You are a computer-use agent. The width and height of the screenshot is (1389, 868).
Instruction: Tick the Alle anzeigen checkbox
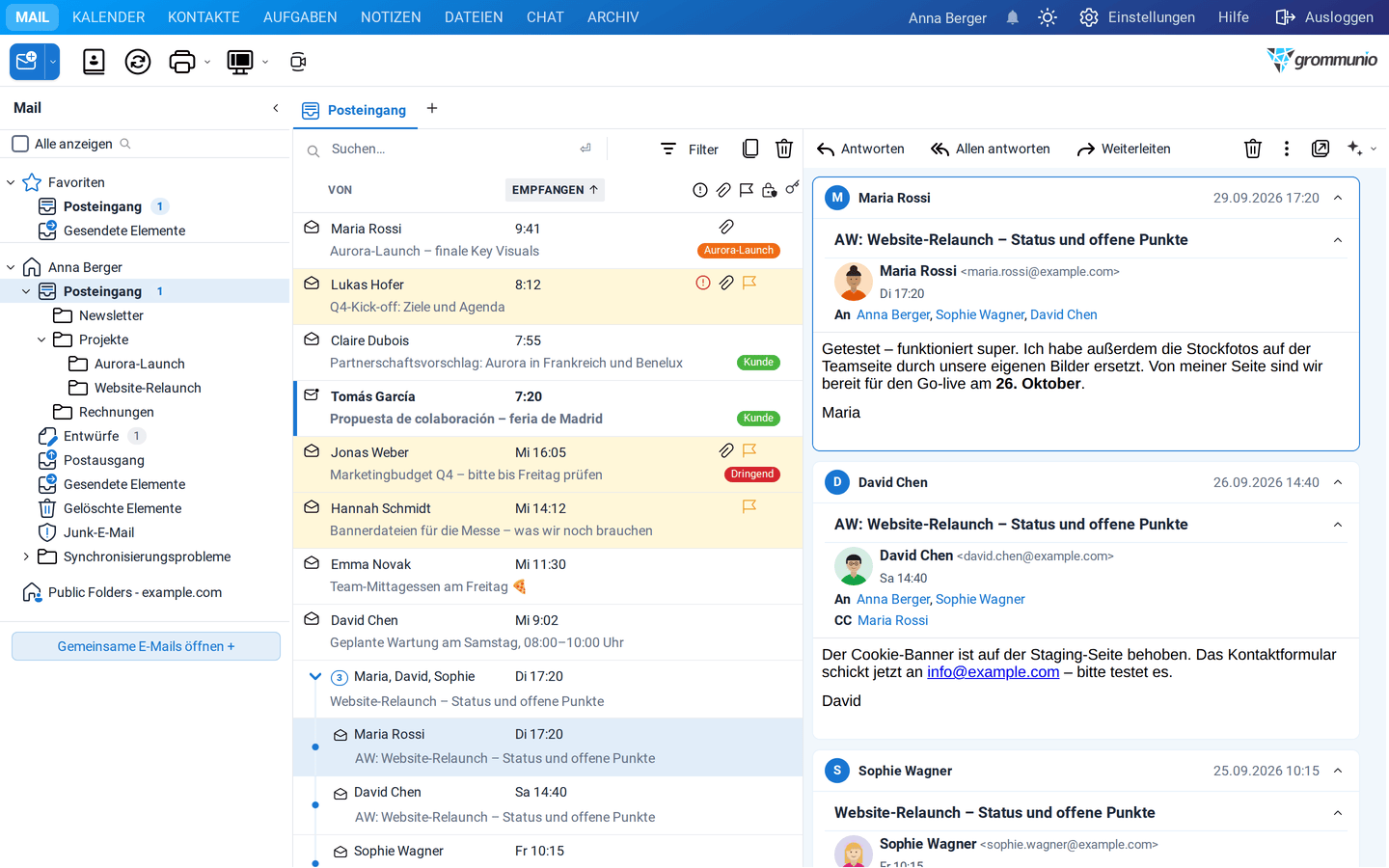20,144
